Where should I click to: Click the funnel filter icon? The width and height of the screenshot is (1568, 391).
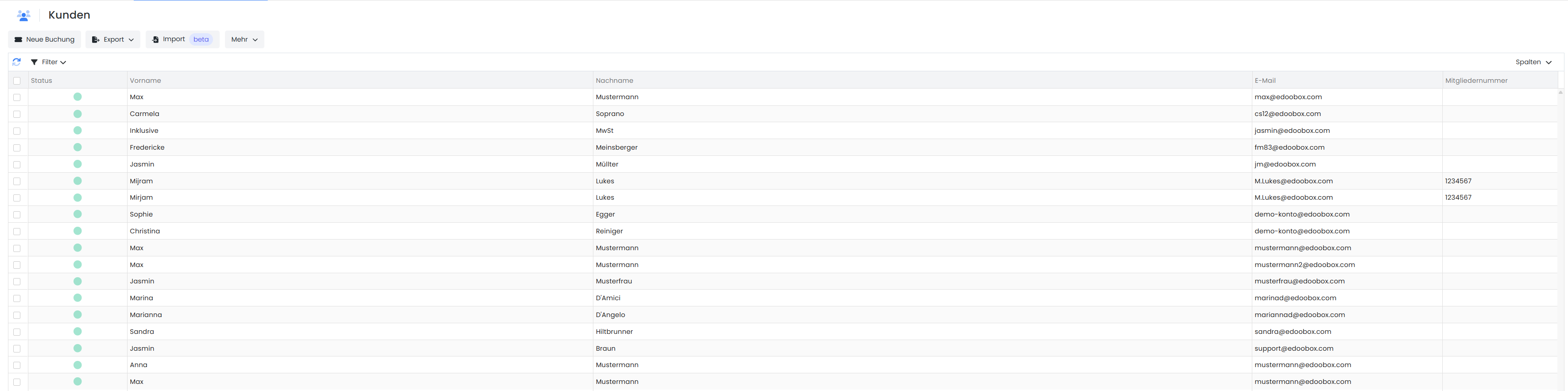35,62
